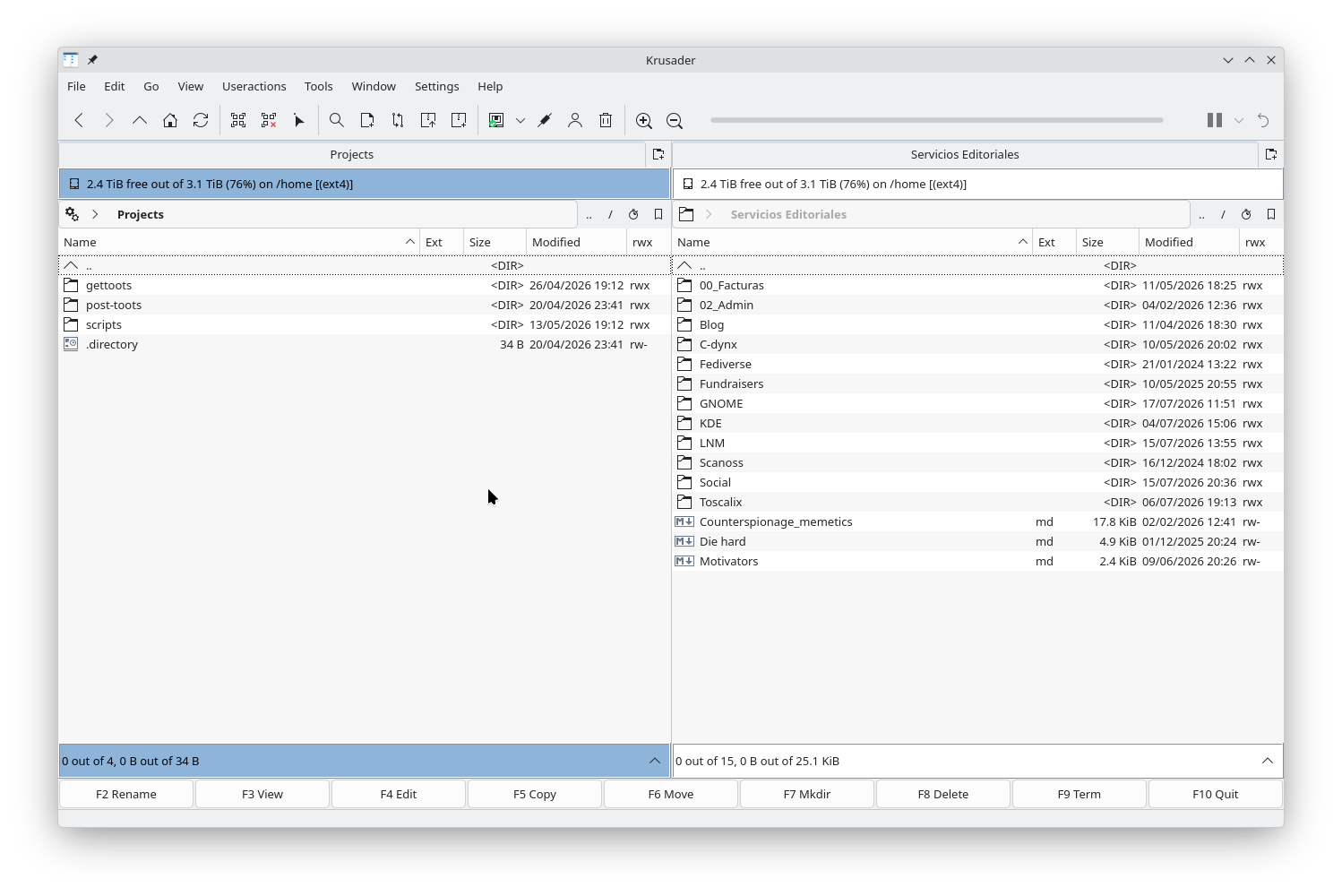This screenshot has width=1342, height=896.
Task: Click the left panel disk space media button
Action: click(365, 184)
